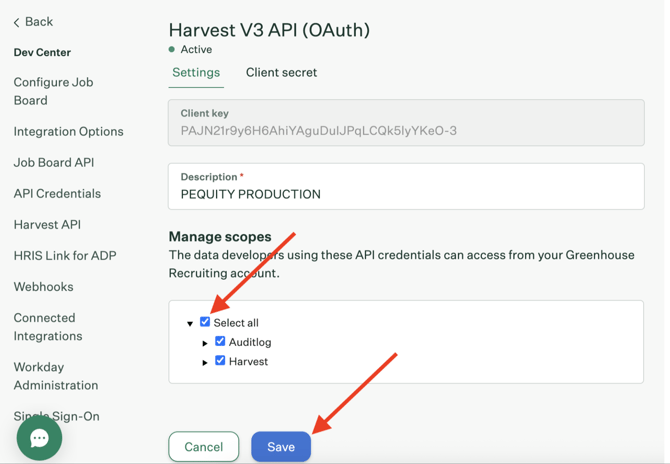Open Job Board API page

tap(54, 162)
